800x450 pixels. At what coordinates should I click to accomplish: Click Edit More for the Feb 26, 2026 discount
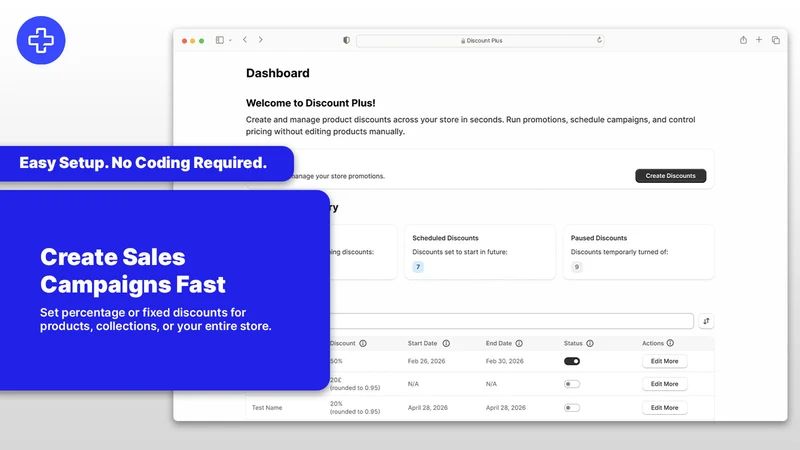click(664, 361)
